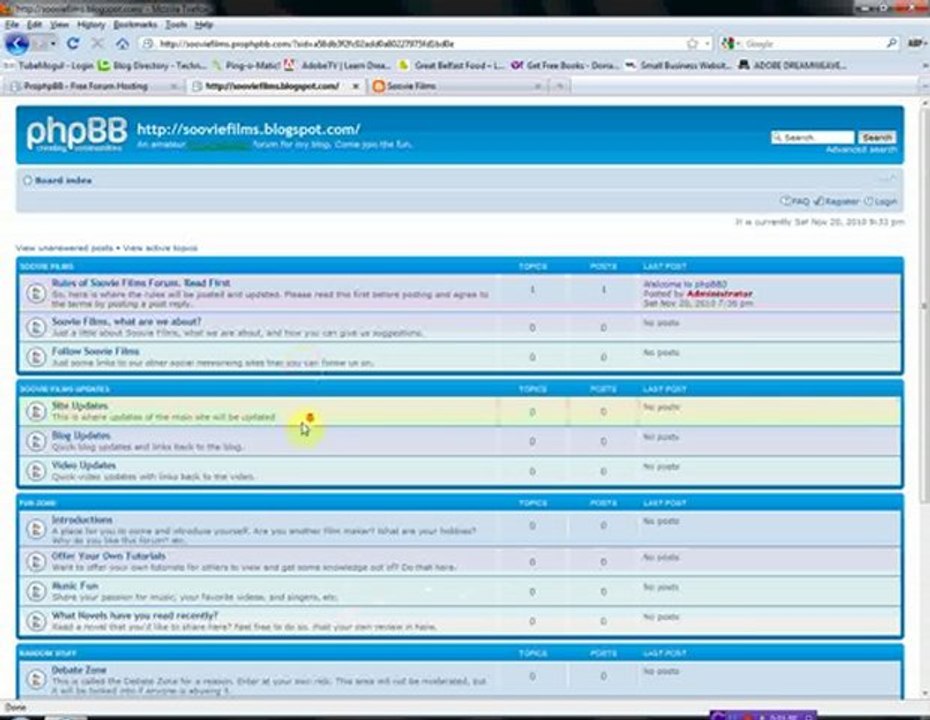Image resolution: width=930 pixels, height=720 pixels.
Task: Click the forum icon beside Blog Updates
Action: point(36,441)
